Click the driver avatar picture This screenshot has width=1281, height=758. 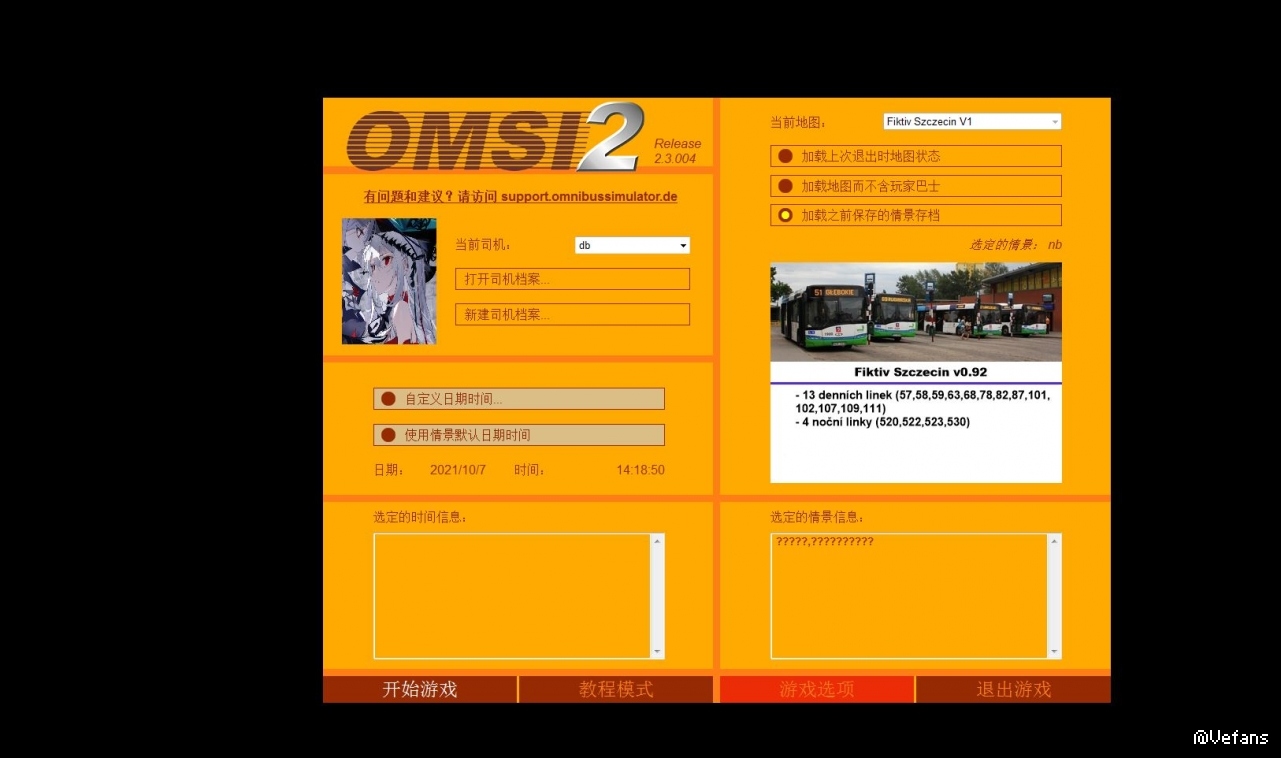coord(389,281)
